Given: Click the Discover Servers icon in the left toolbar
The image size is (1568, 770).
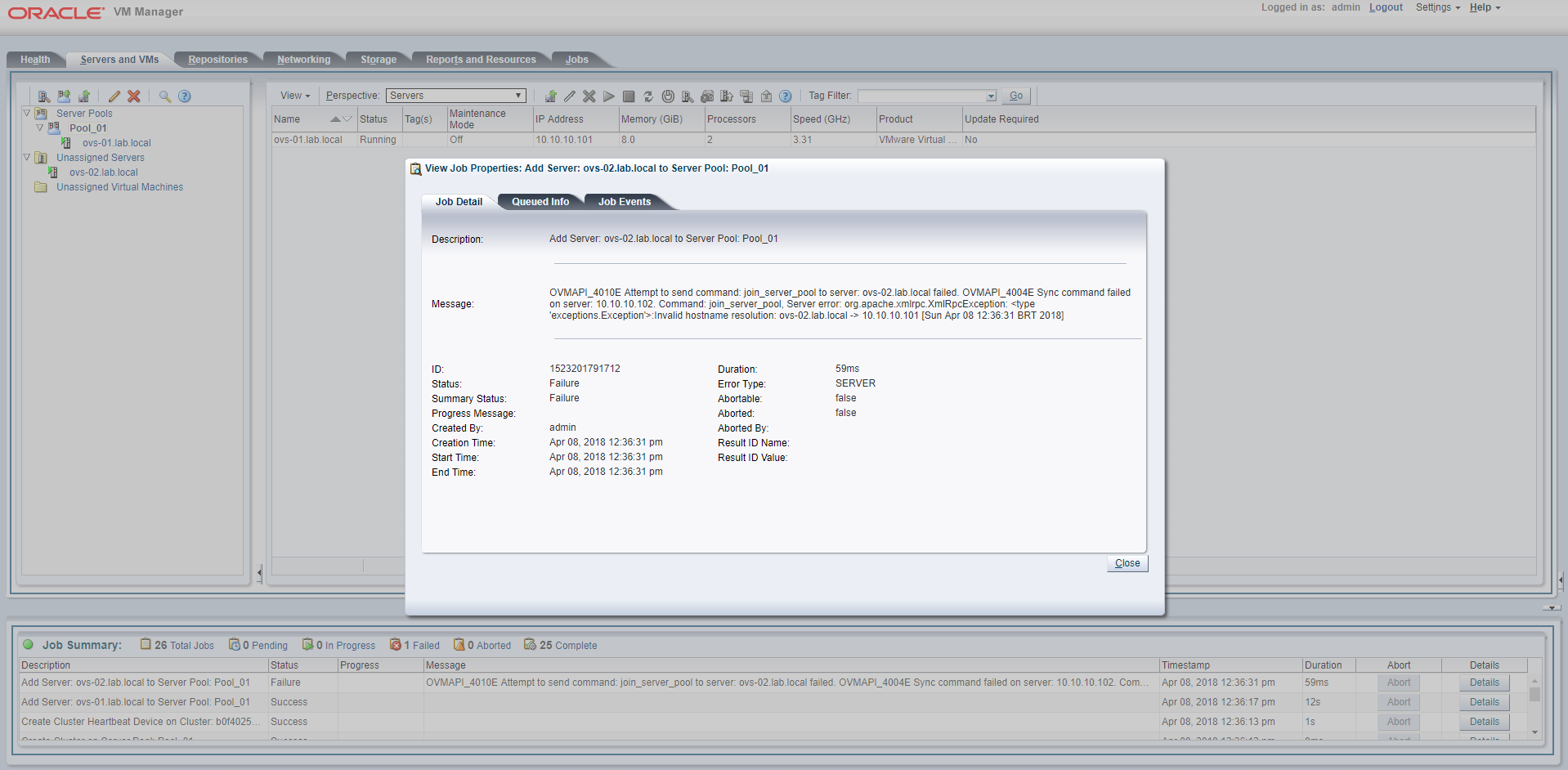Looking at the screenshot, I should (44, 96).
